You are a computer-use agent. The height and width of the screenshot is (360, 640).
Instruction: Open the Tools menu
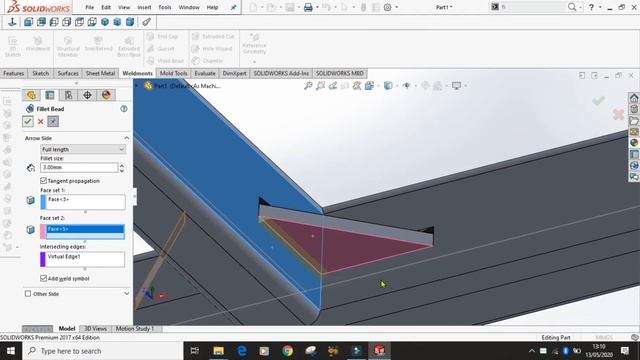pos(164,7)
